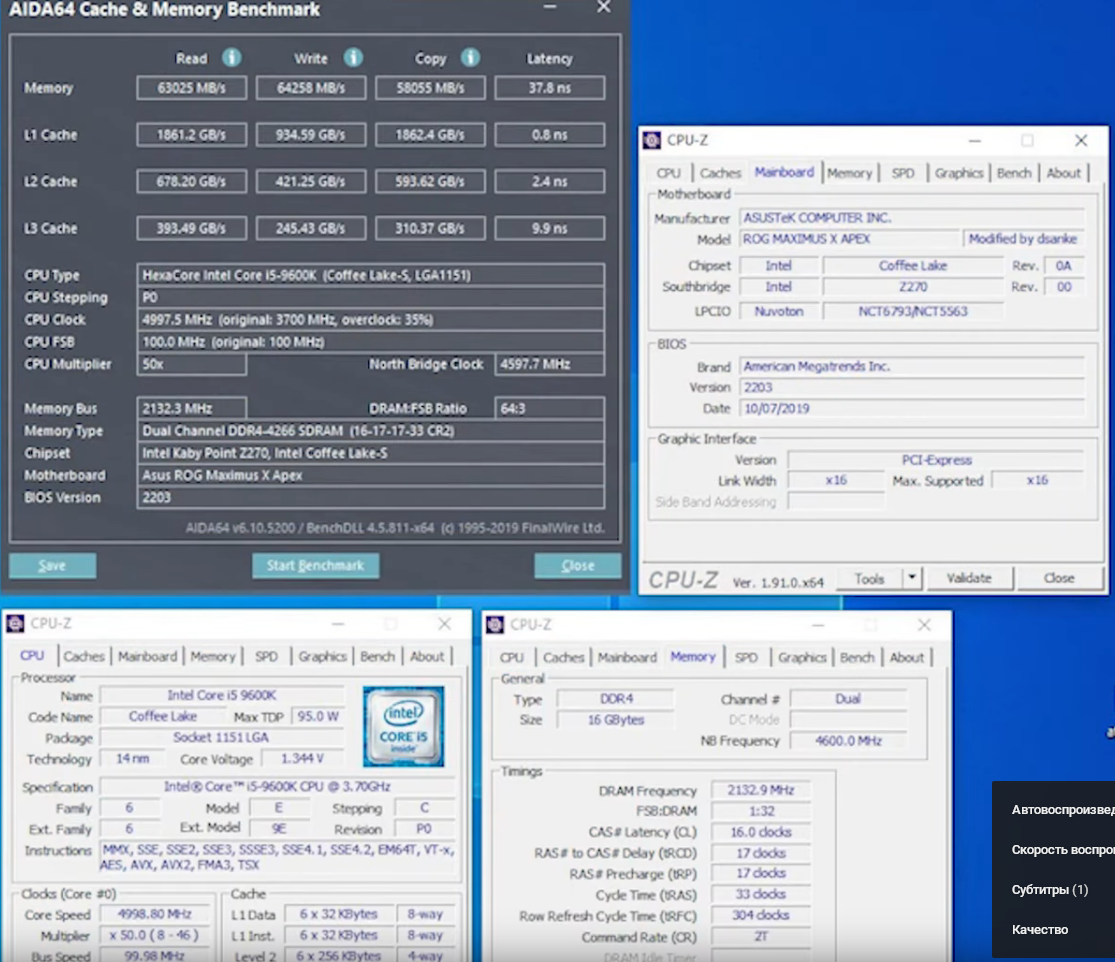Open CPU tab in CPU-Z Memory window

[511, 658]
